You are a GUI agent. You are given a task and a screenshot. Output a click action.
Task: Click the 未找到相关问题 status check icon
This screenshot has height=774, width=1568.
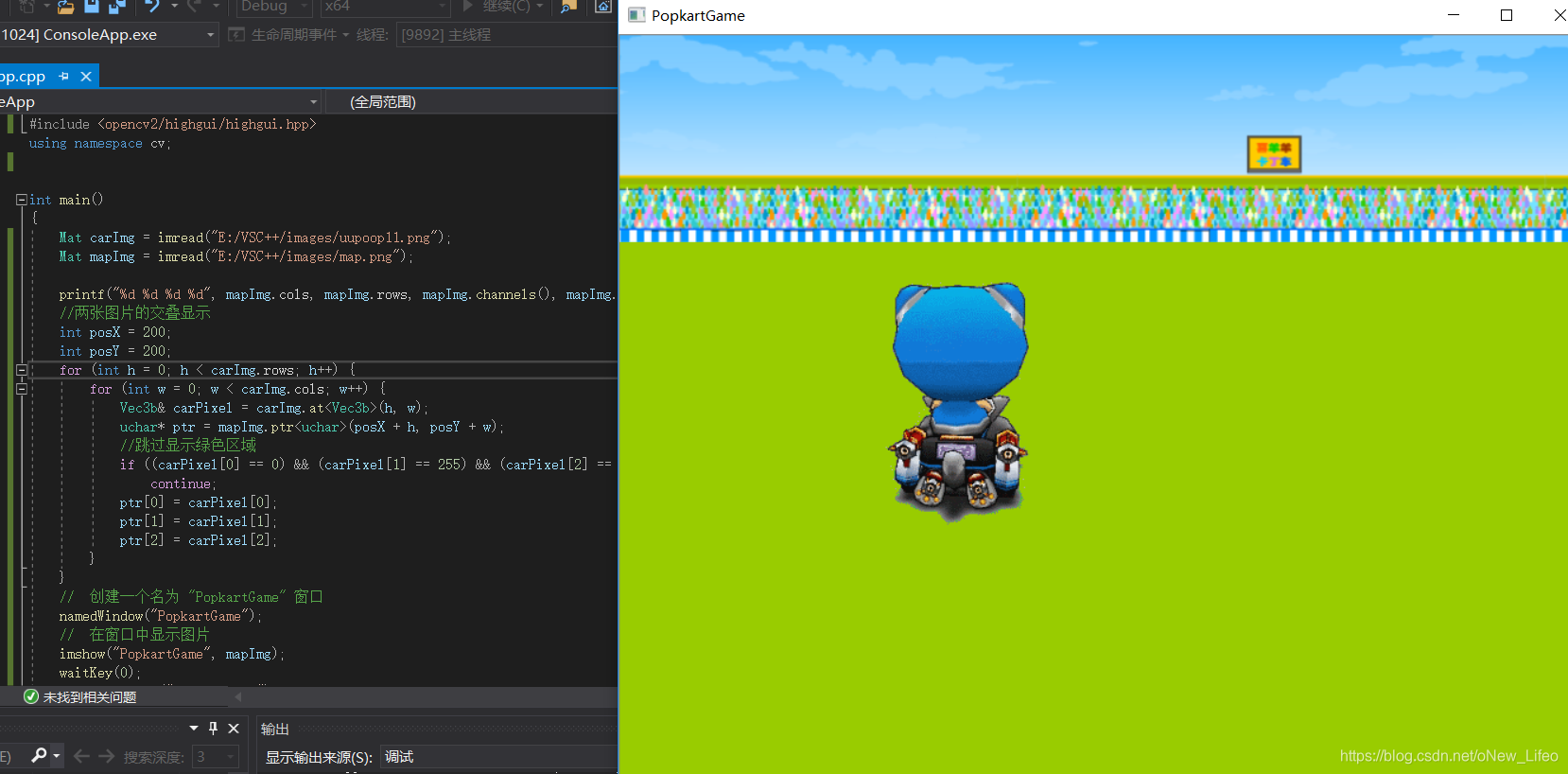(31, 697)
